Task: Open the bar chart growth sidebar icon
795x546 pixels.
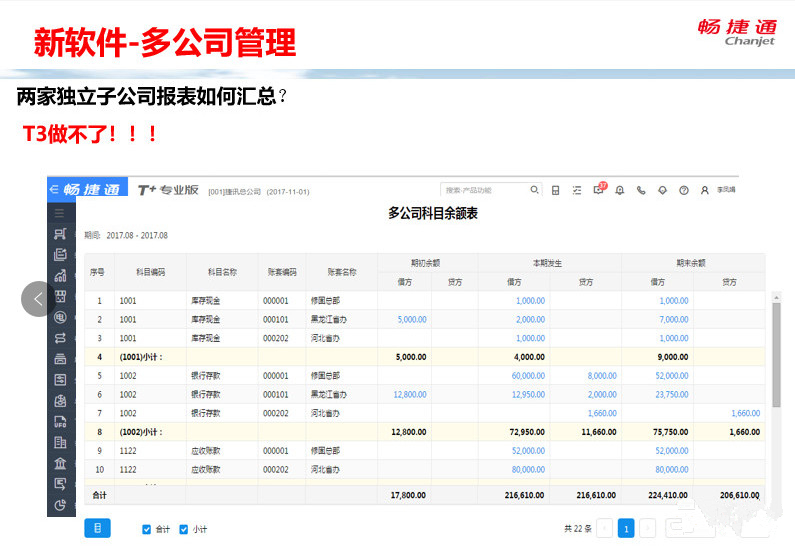Action: (60, 275)
